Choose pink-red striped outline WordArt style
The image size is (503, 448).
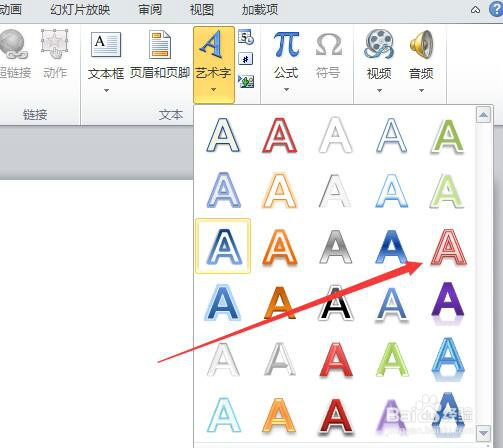coord(448,247)
